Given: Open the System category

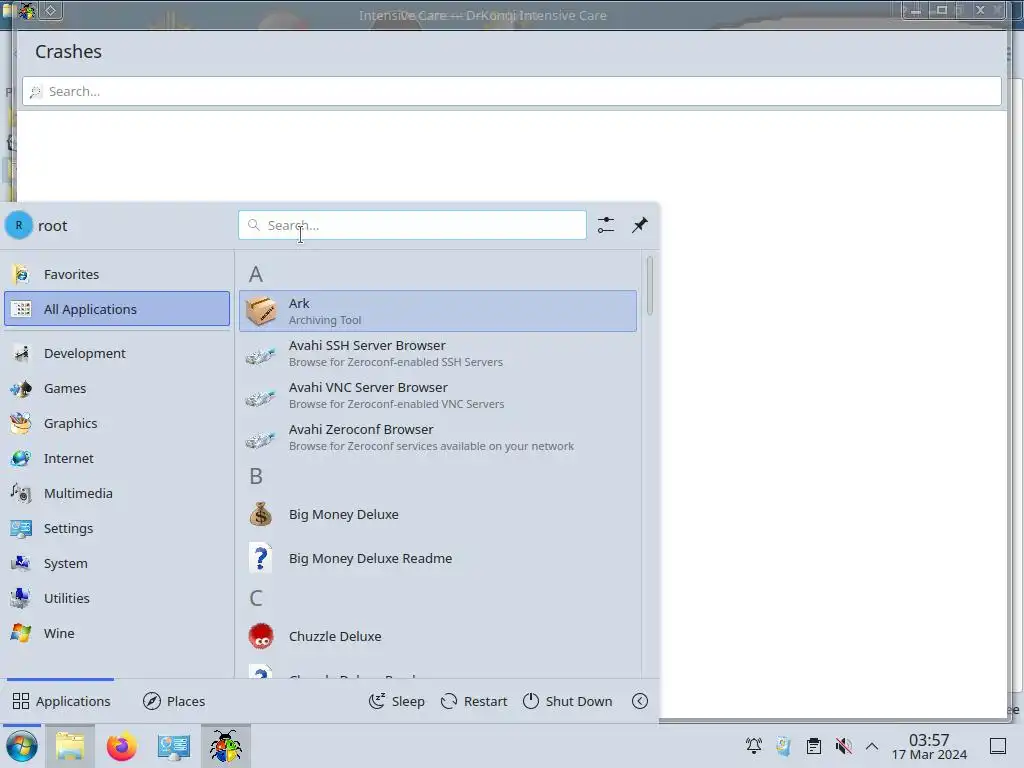Looking at the screenshot, I should (117, 564).
